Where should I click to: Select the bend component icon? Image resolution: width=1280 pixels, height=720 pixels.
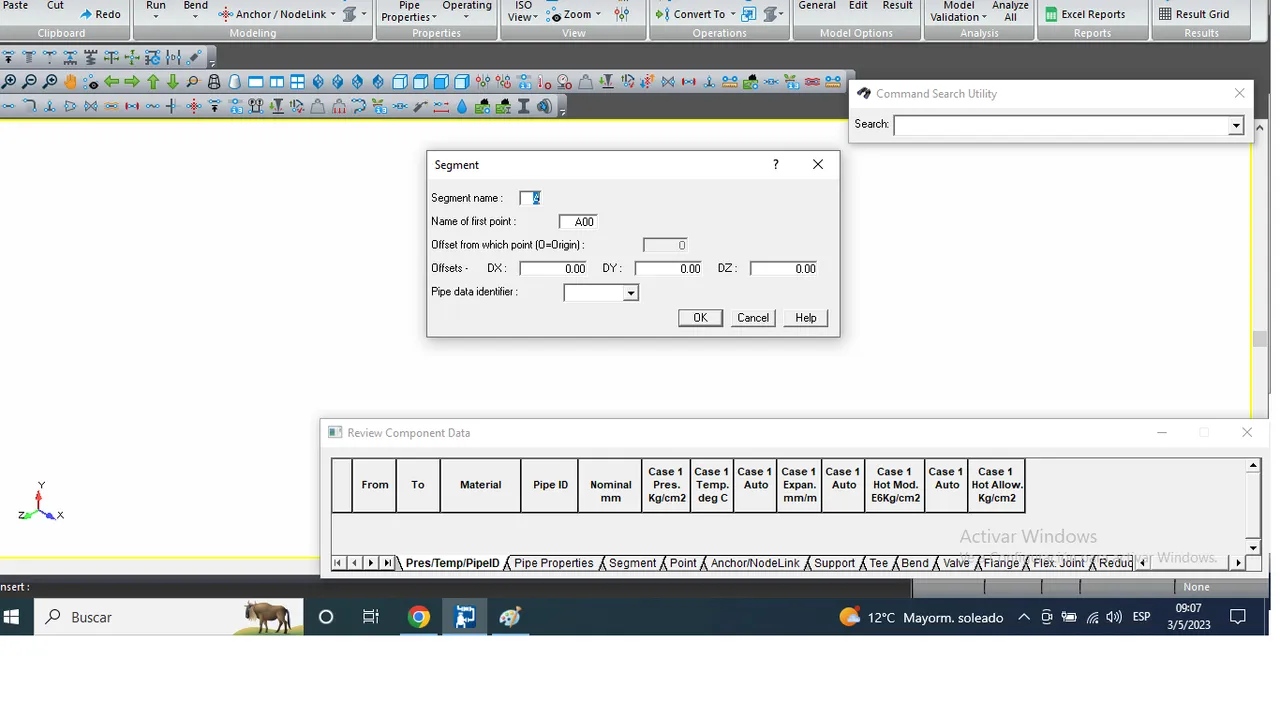29,106
